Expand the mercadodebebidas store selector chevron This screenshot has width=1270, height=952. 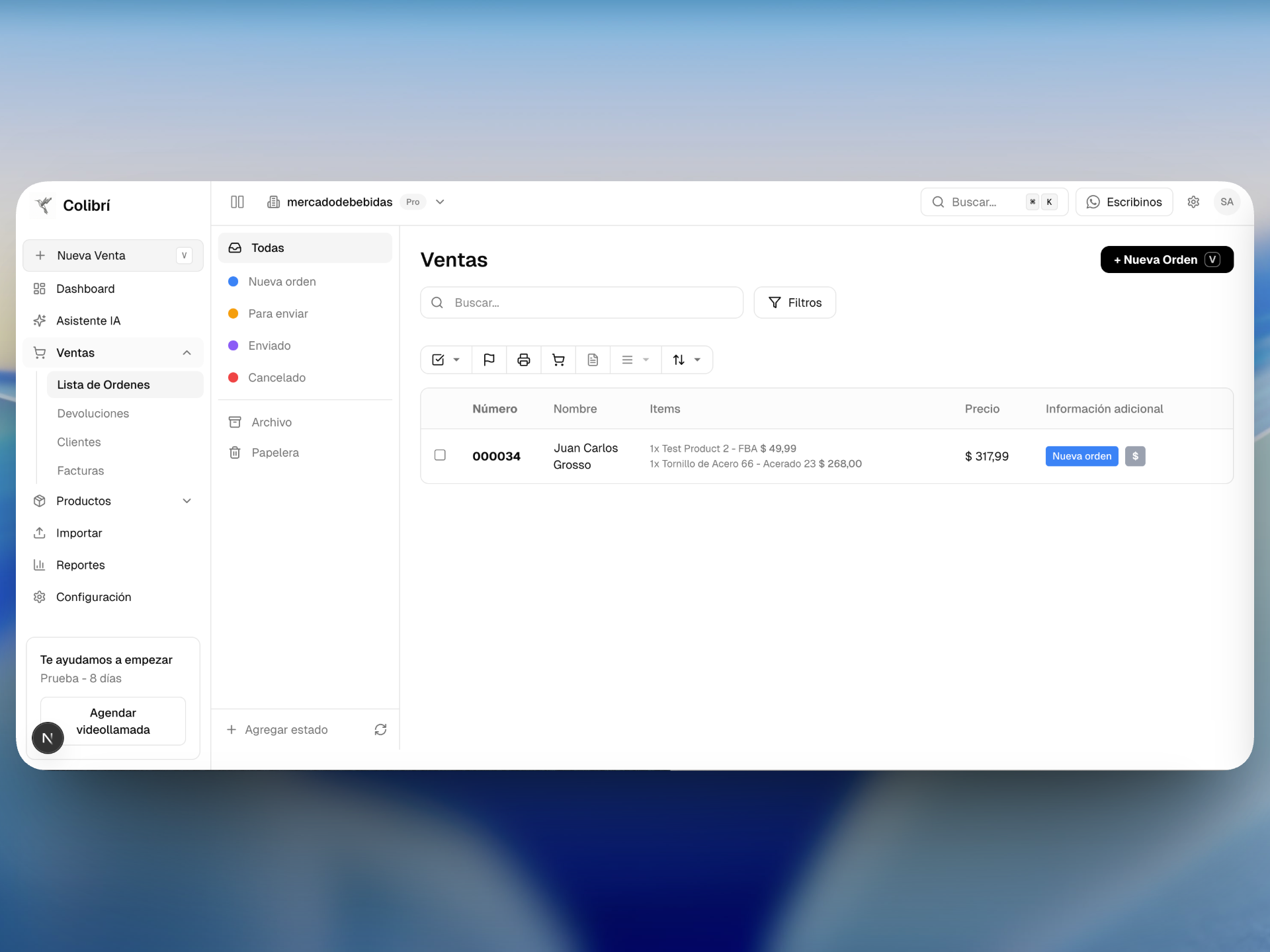[440, 202]
